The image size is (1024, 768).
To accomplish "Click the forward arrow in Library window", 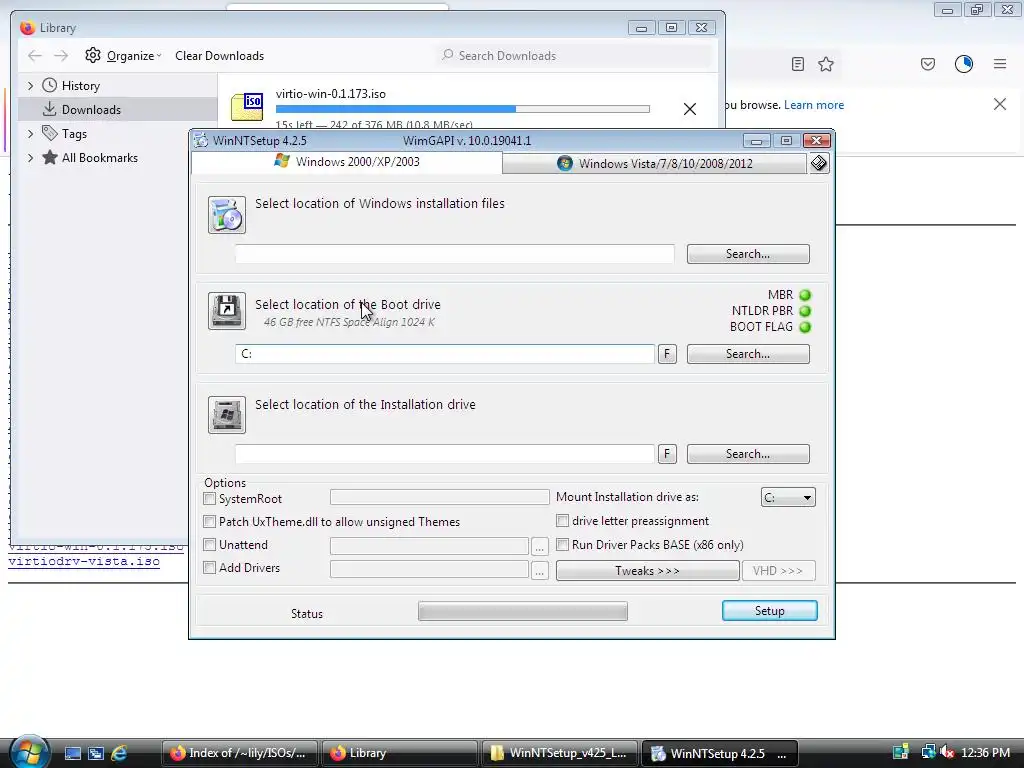I will (61, 56).
